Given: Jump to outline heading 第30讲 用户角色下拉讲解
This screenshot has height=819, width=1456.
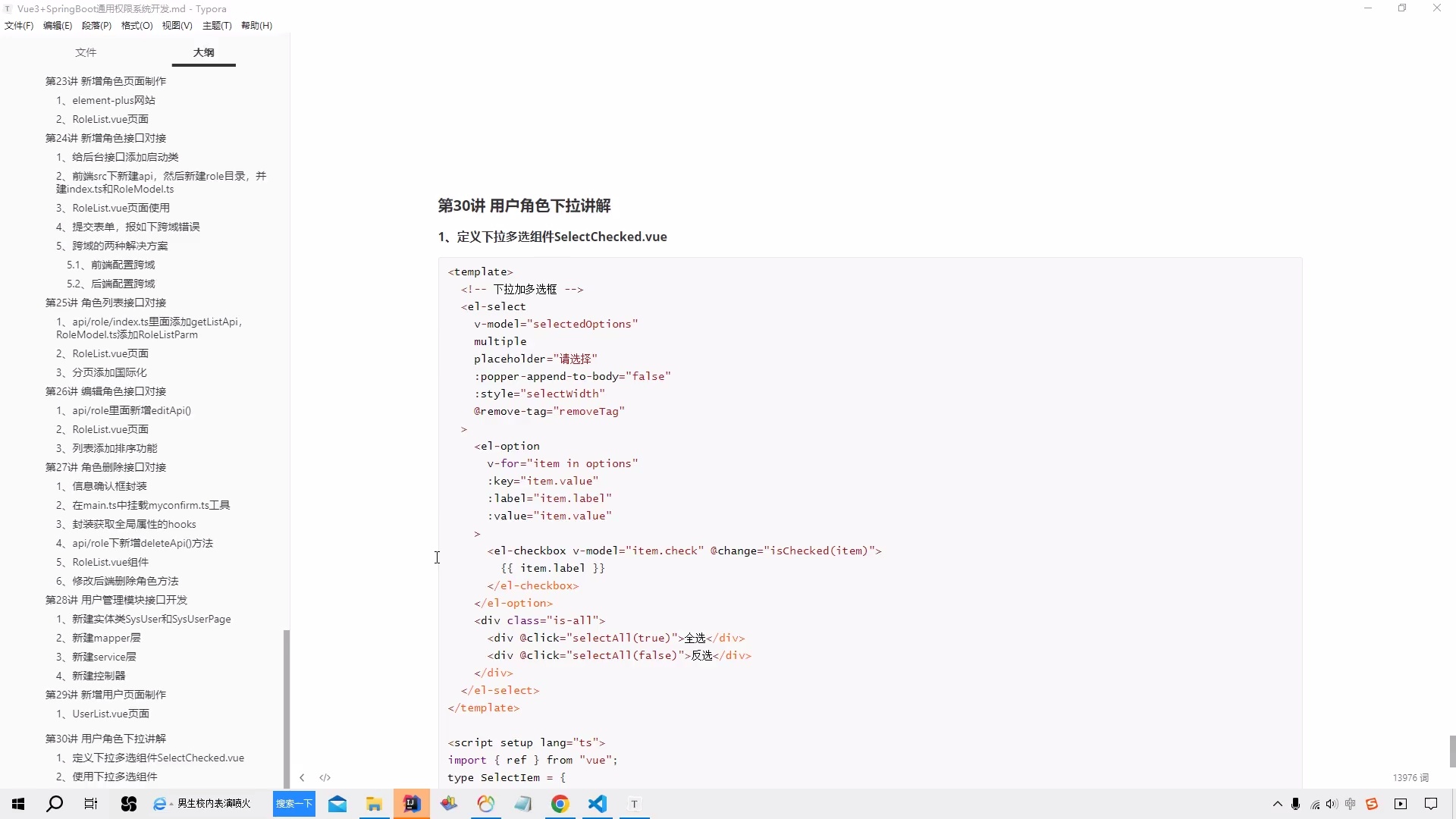Looking at the screenshot, I should pyautogui.click(x=105, y=738).
